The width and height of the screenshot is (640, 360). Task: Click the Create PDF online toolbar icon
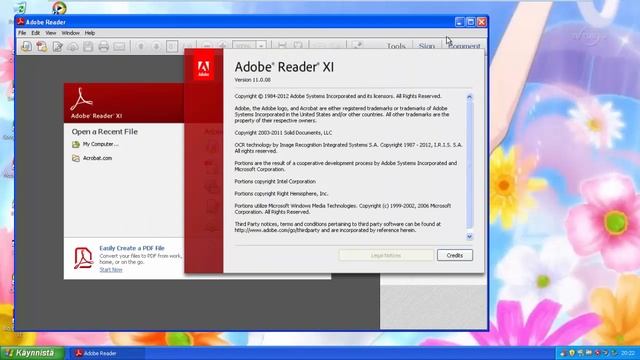(x=42, y=47)
